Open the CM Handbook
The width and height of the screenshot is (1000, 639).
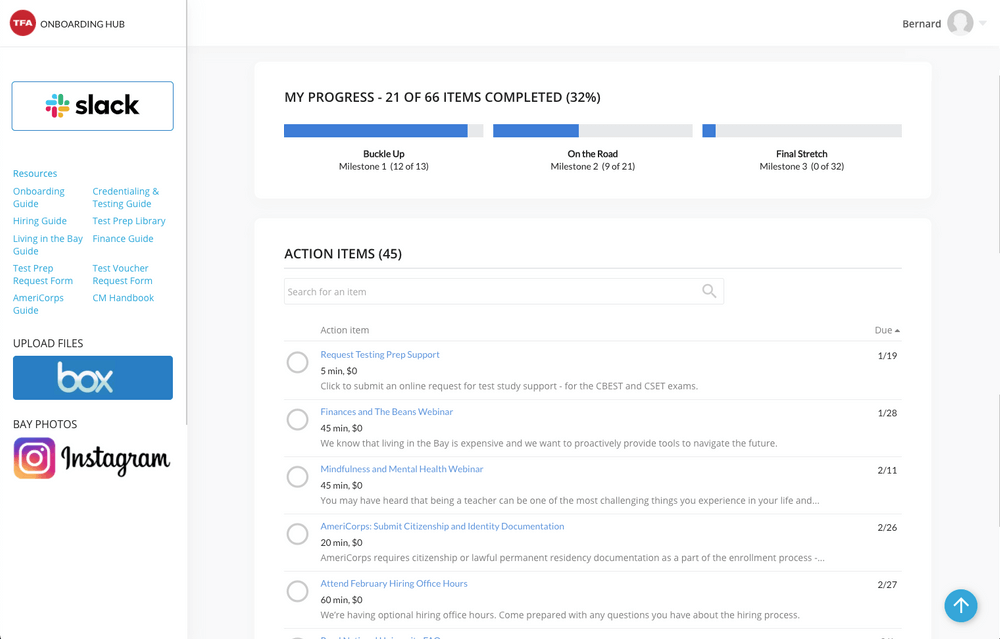pos(122,297)
